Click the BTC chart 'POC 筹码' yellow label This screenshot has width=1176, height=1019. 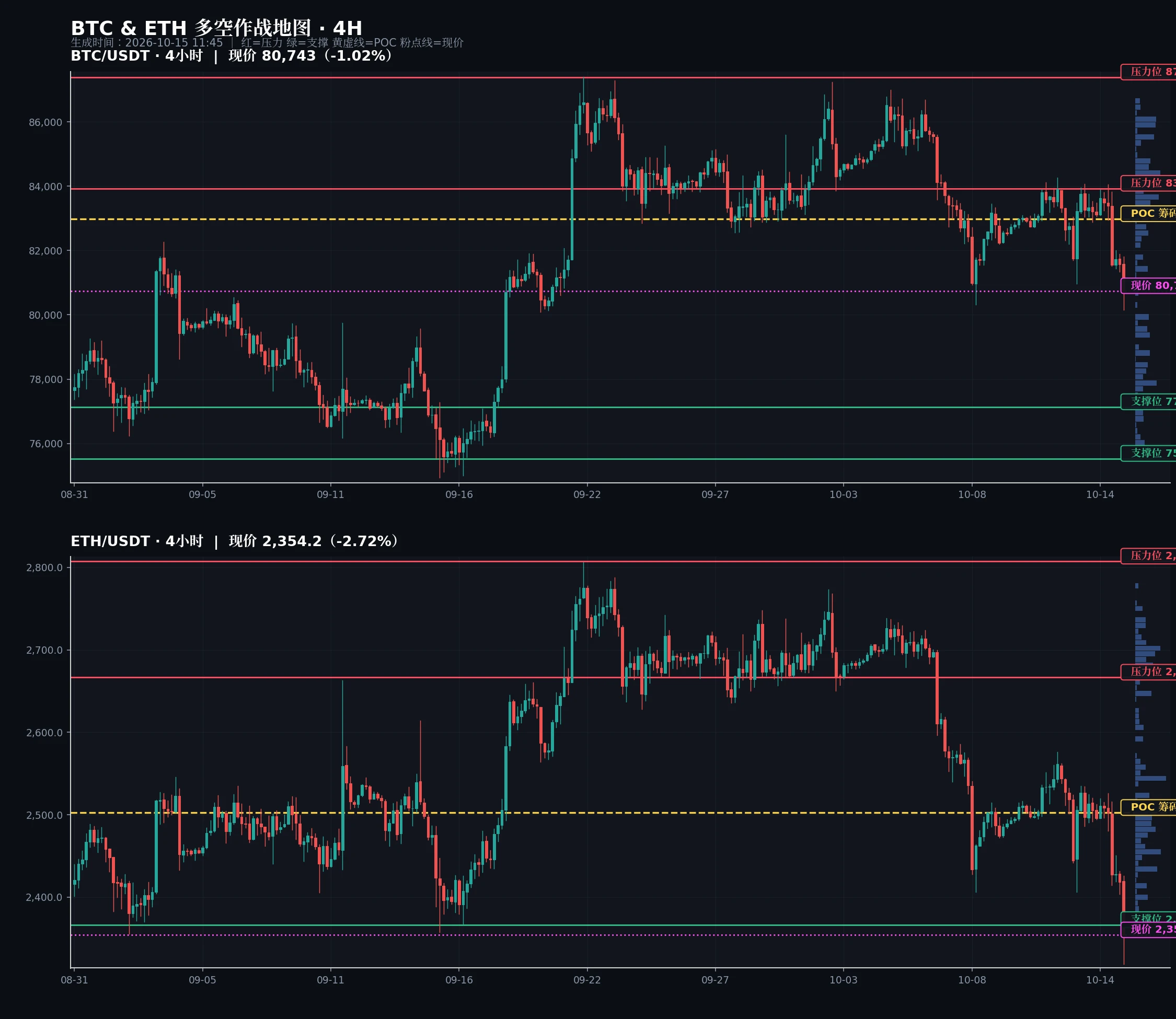[1148, 214]
